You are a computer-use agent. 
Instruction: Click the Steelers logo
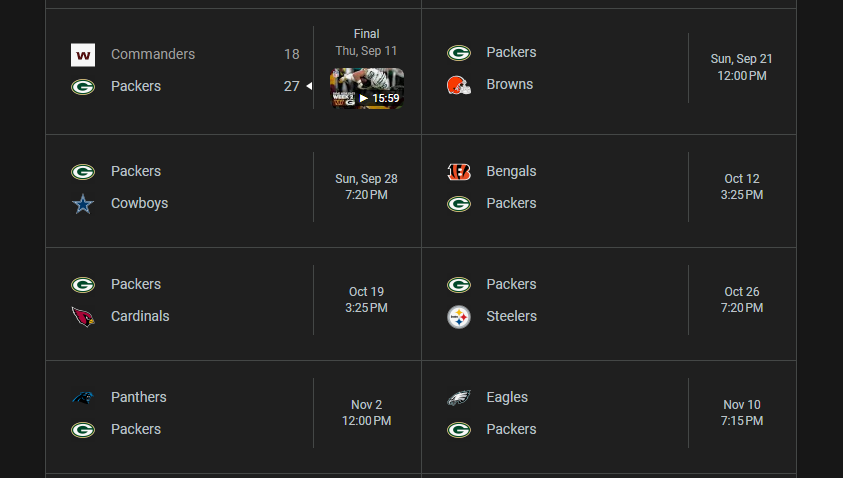pyautogui.click(x=459, y=317)
